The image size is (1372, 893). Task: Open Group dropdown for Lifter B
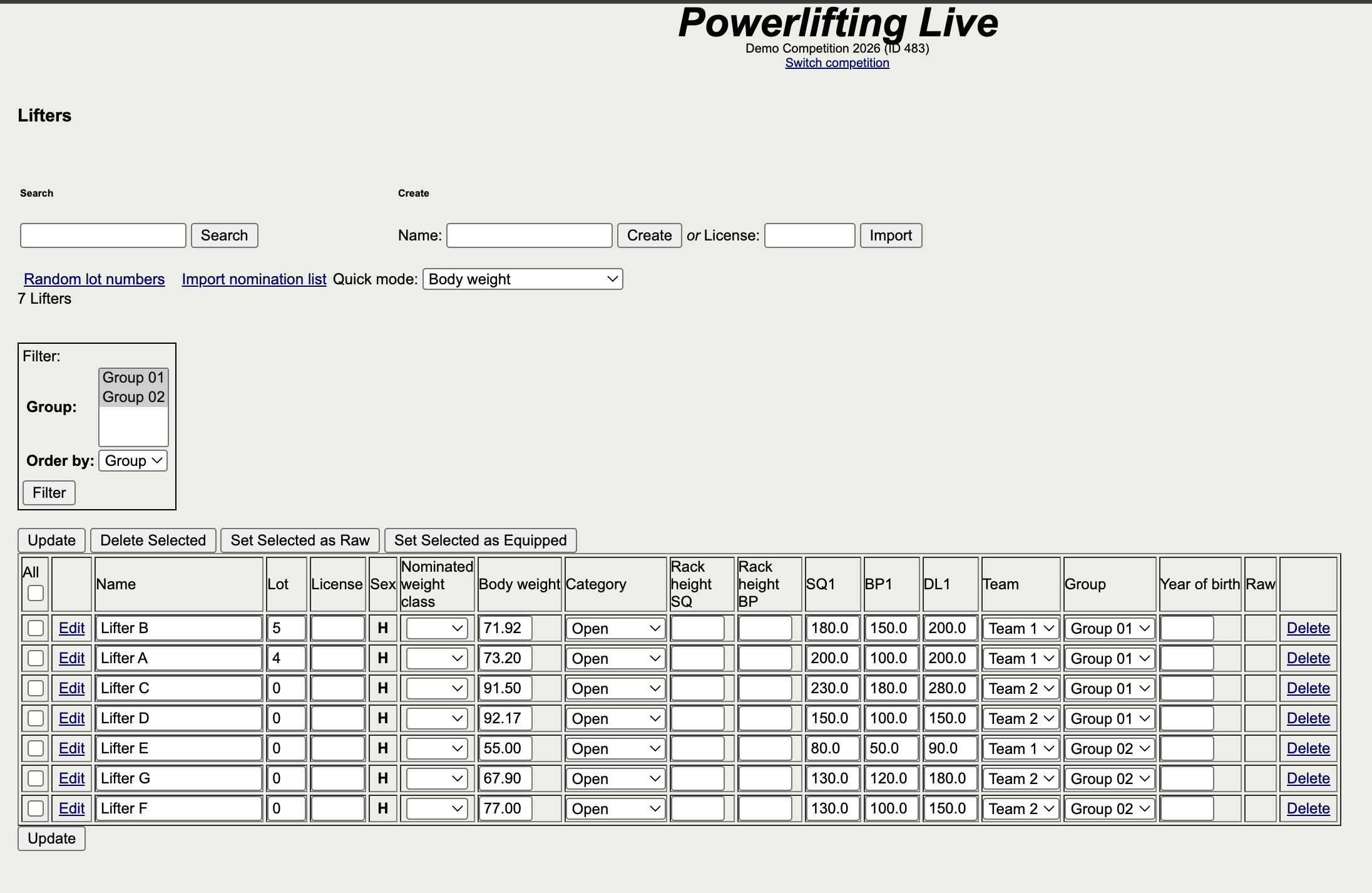(x=1110, y=628)
